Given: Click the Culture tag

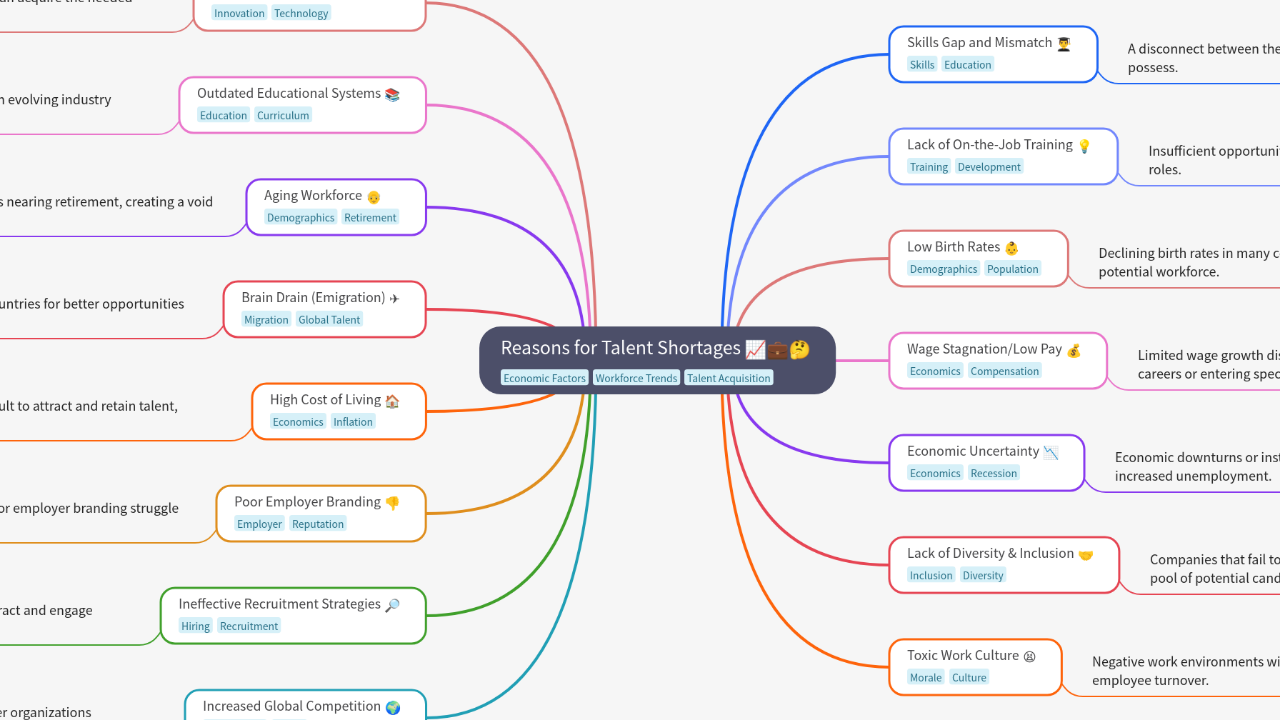Looking at the screenshot, I should click(x=969, y=677).
